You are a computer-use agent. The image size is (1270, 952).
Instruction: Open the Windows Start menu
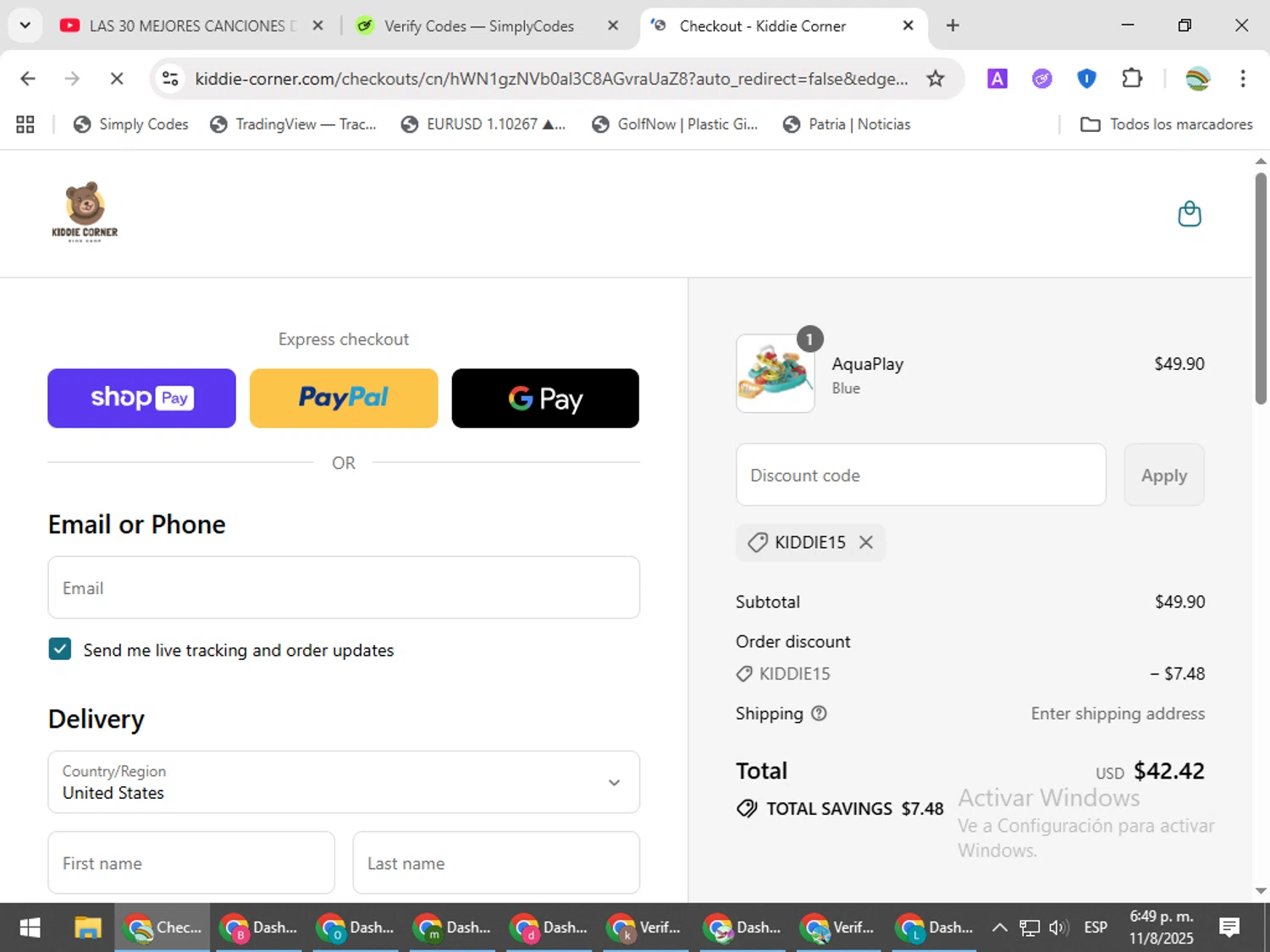(x=30, y=927)
